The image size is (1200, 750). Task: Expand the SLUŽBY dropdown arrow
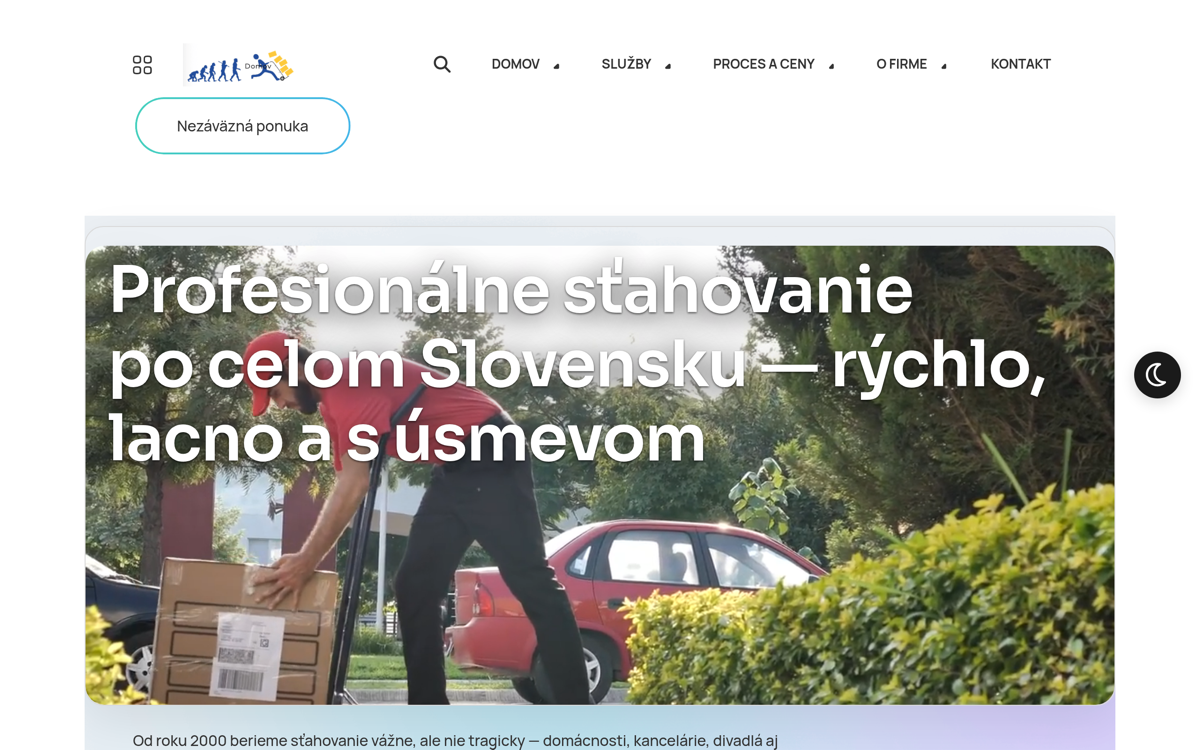(667, 68)
